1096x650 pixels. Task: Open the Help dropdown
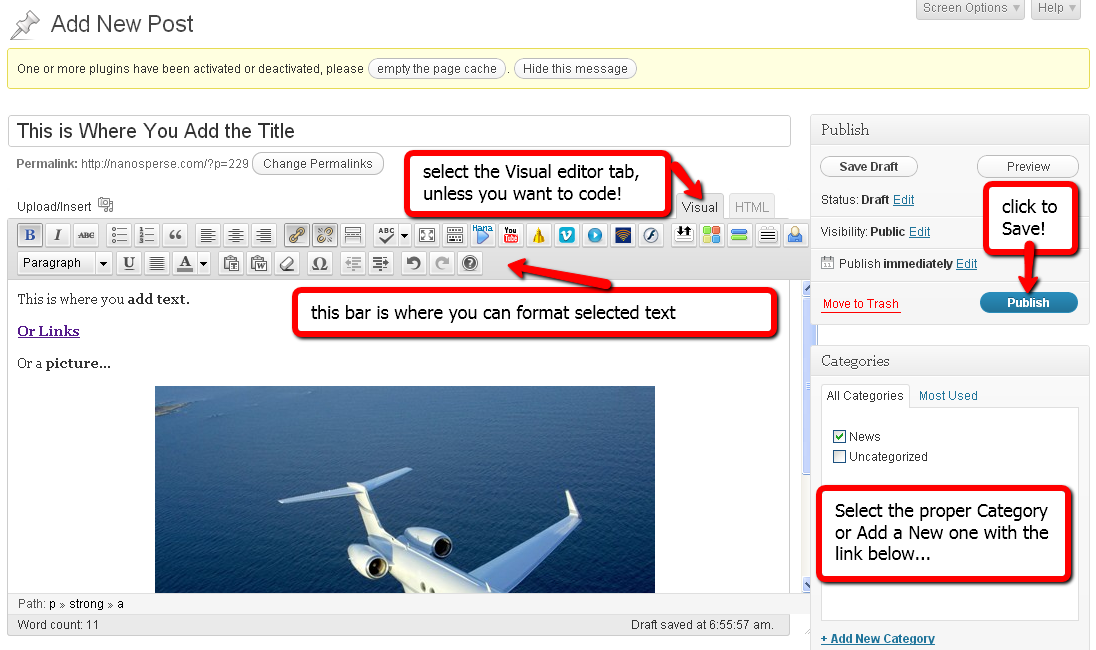coord(1056,8)
